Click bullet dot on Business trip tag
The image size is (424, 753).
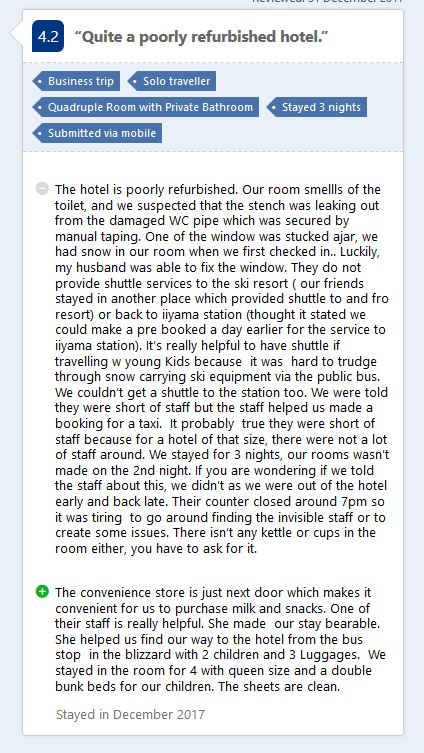[x=39, y=81]
